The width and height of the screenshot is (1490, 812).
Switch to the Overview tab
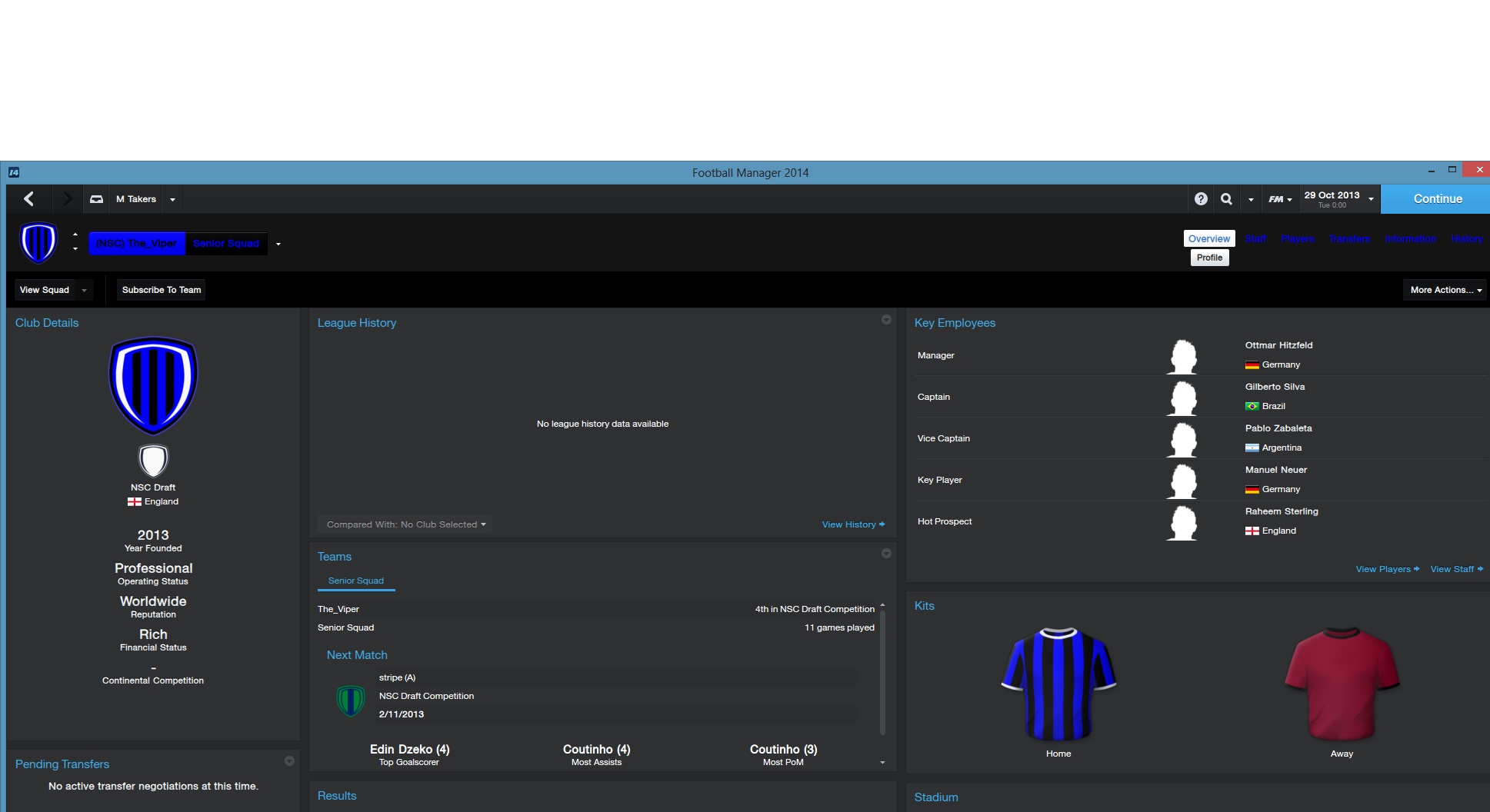1209,238
